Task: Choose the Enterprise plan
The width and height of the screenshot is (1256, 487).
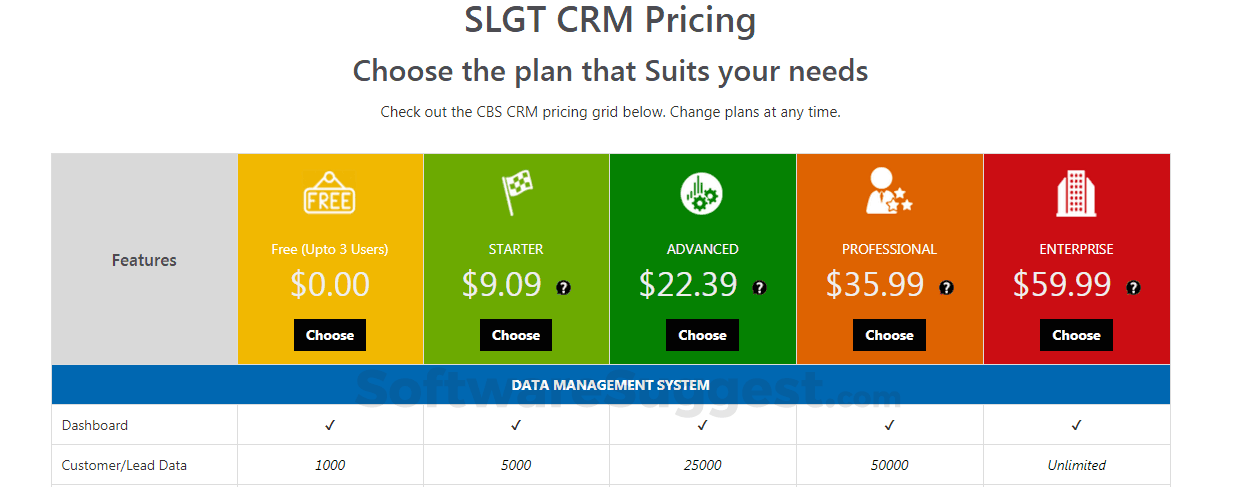Action: [x=1076, y=335]
